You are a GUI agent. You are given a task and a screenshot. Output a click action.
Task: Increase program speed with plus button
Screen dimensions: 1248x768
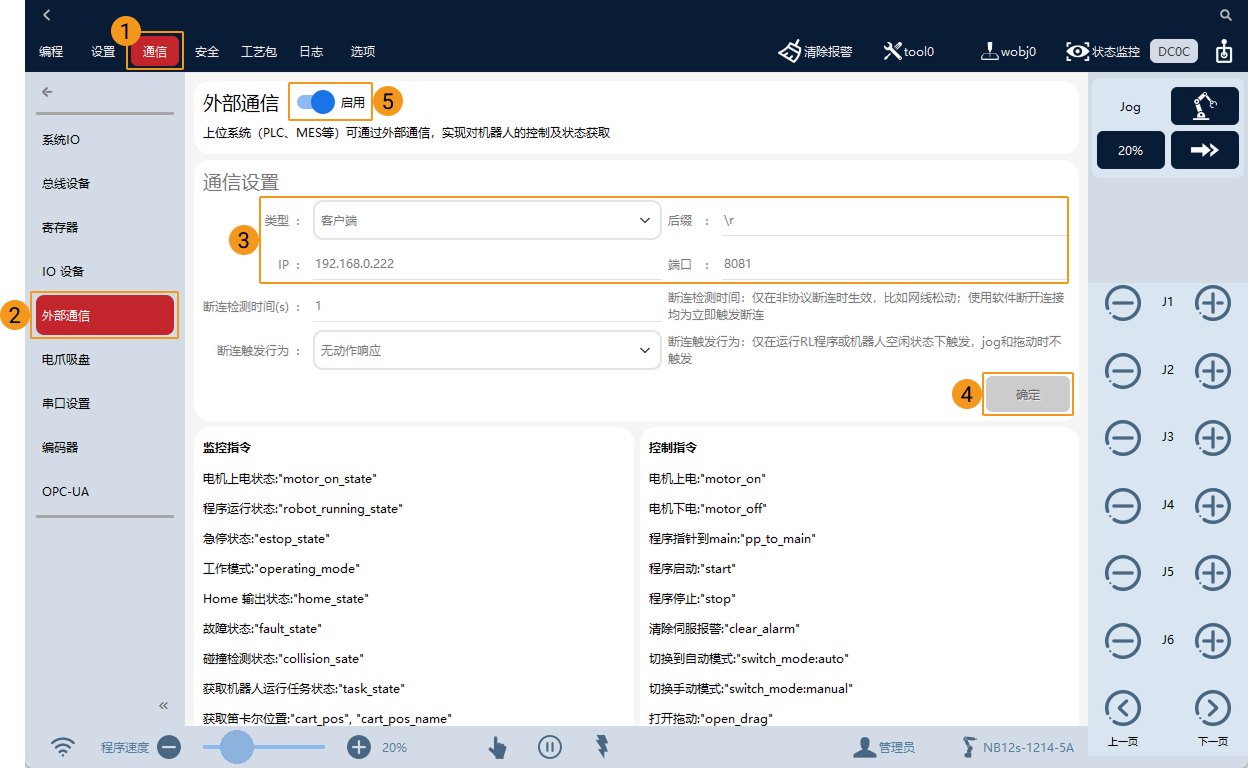pos(358,747)
